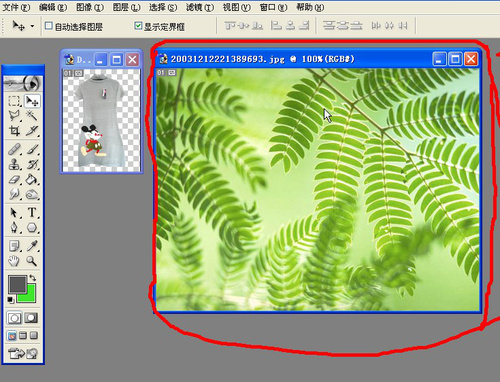Select the Type tool

[32, 212]
